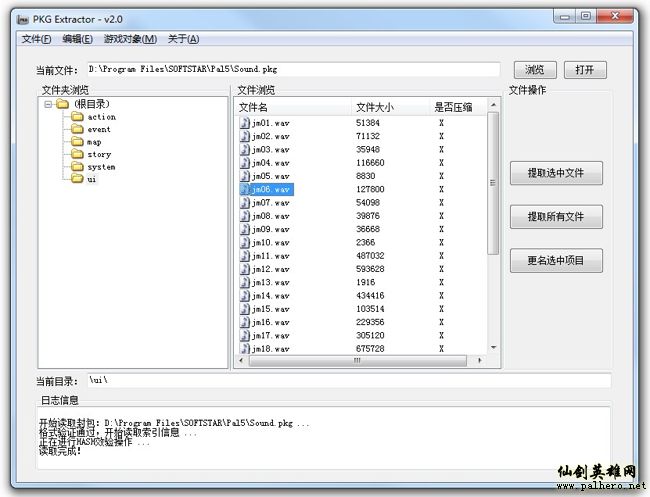Open the 编辑(E) menu
The width and height of the screenshot is (650, 497).
click(77, 39)
